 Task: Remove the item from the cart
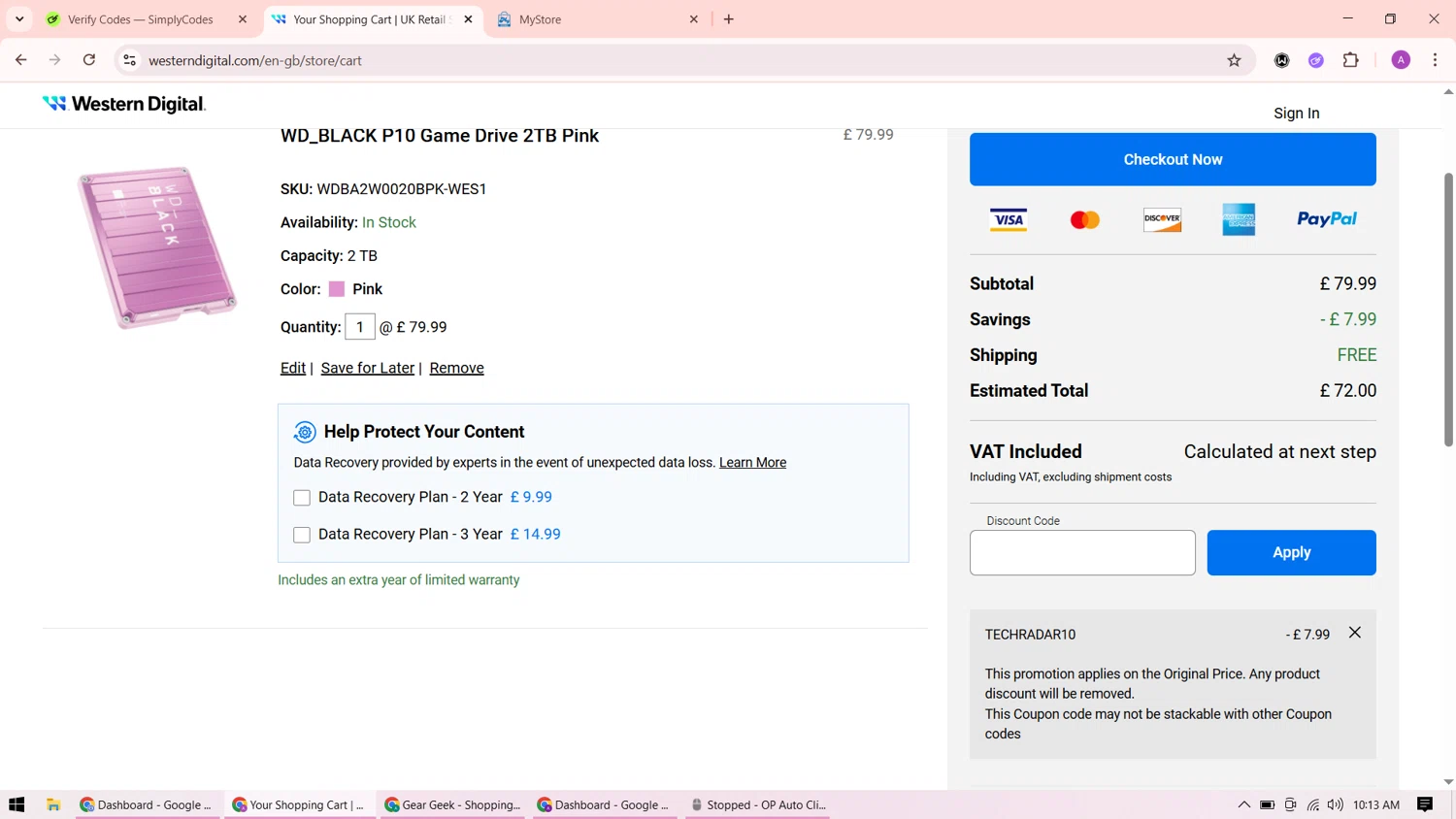(x=456, y=368)
